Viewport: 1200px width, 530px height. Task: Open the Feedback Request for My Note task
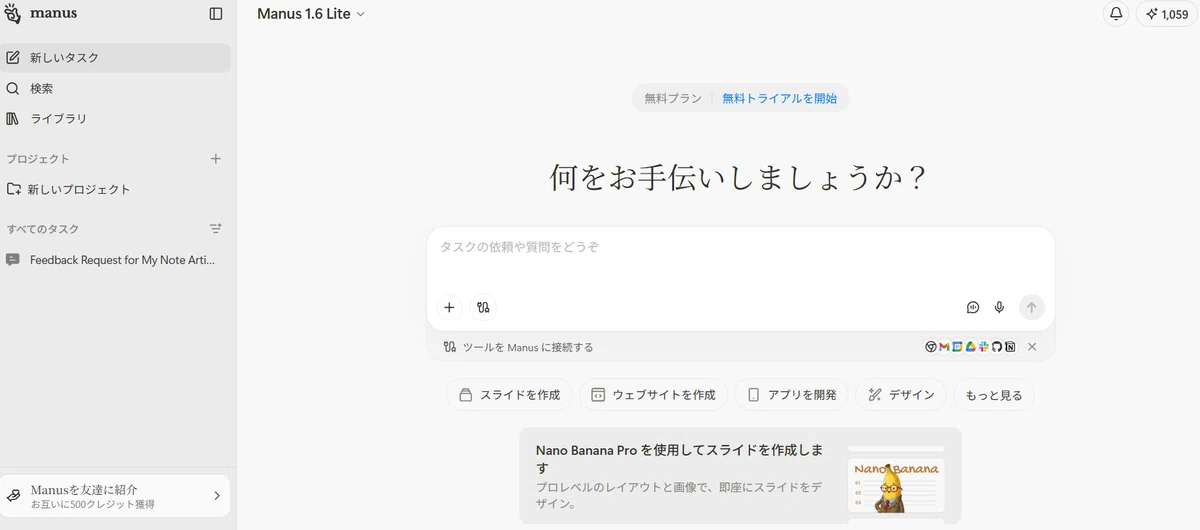[x=116, y=260]
